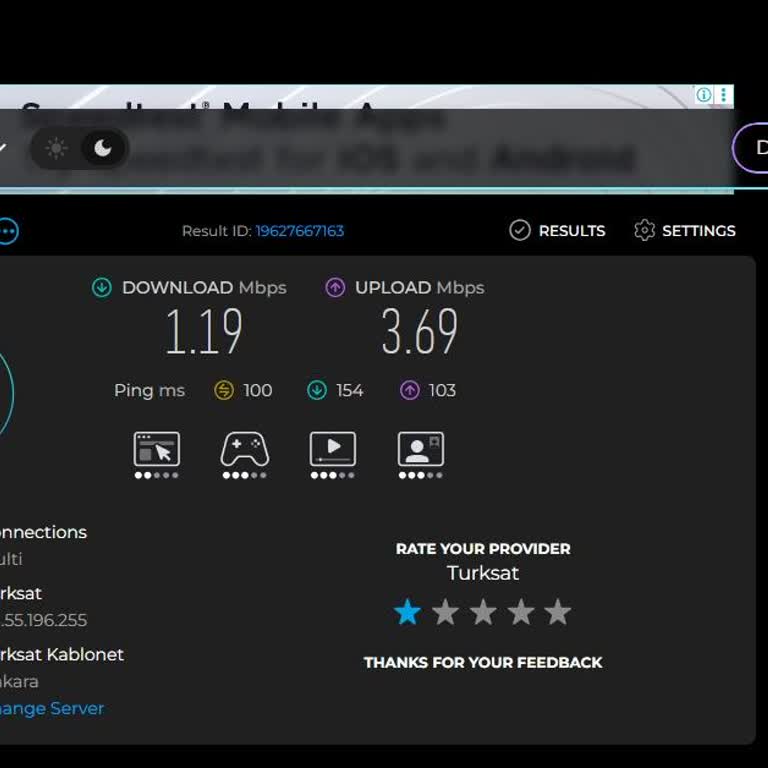This screenshot has width=768, height=768.
Task: Click the Connections label
Action: (43, 532)
